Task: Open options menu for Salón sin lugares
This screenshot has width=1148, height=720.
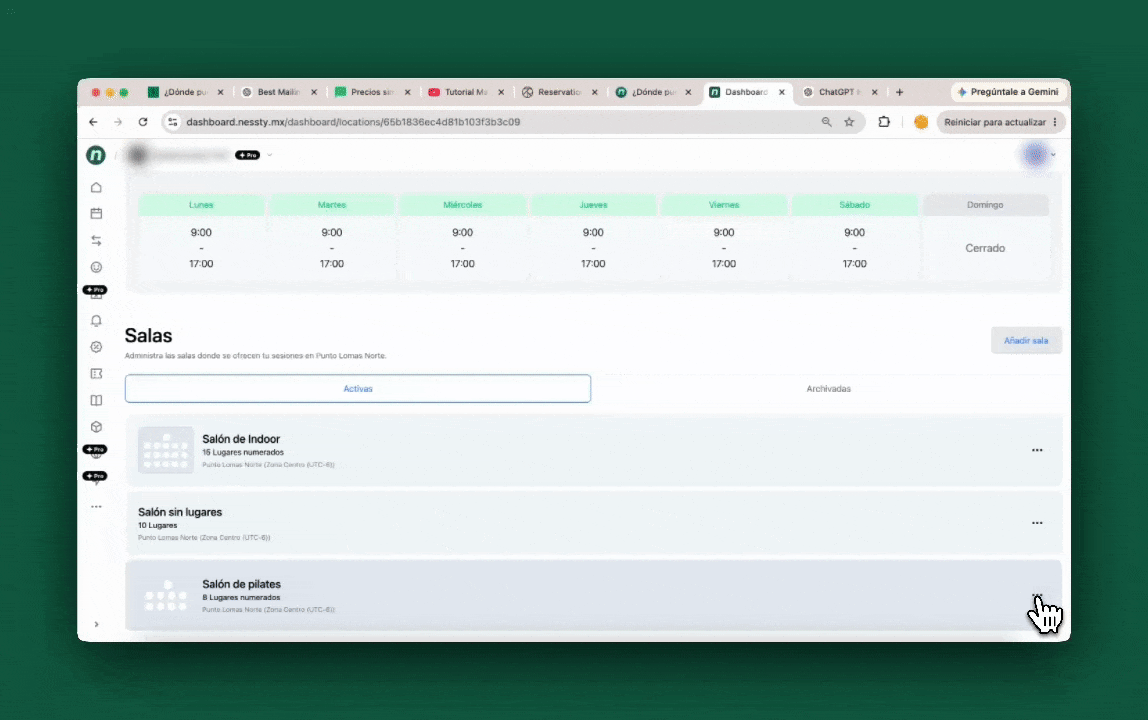Action: point(1037,523)
